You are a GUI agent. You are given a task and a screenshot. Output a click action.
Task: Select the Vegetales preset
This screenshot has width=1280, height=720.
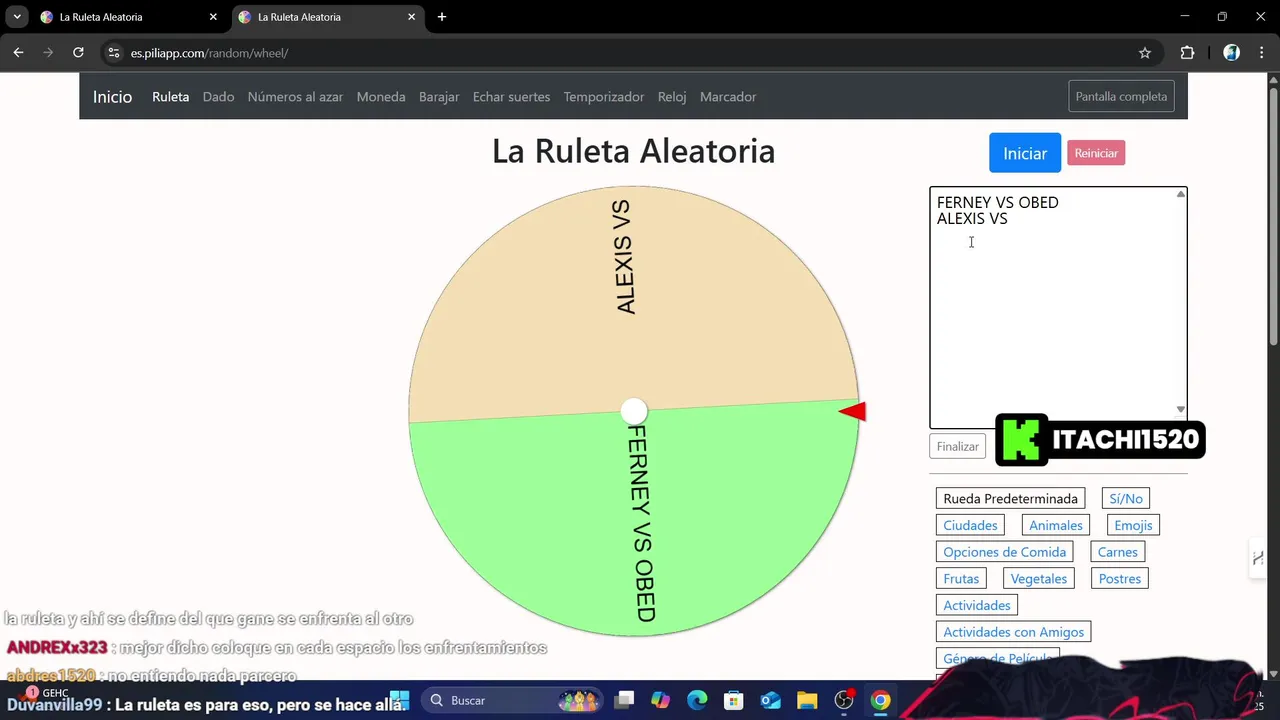(x=1039, y=578)
